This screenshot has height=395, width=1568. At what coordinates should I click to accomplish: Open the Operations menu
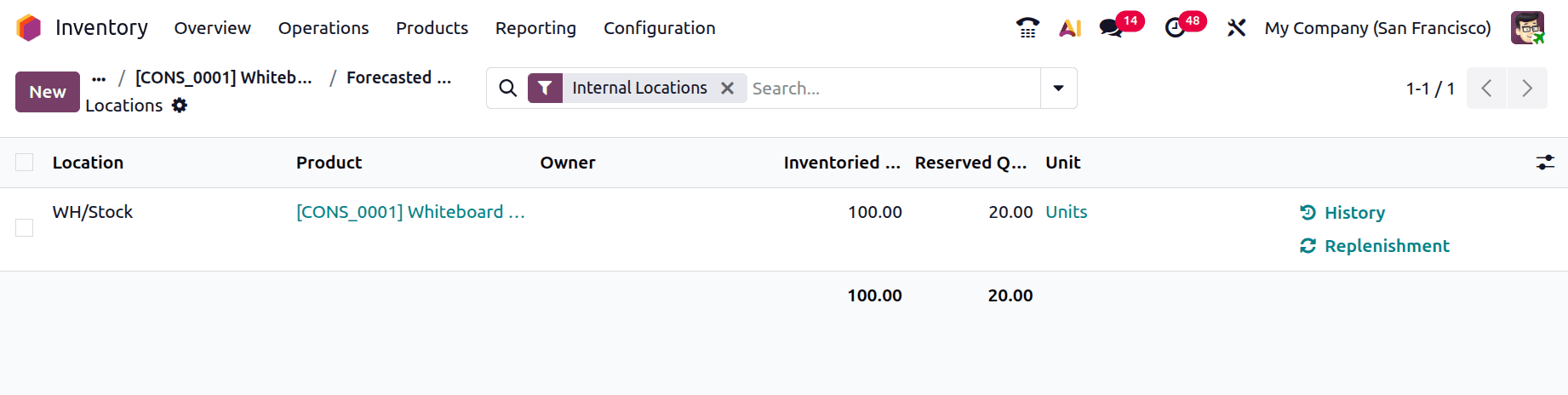click(323, 28)
